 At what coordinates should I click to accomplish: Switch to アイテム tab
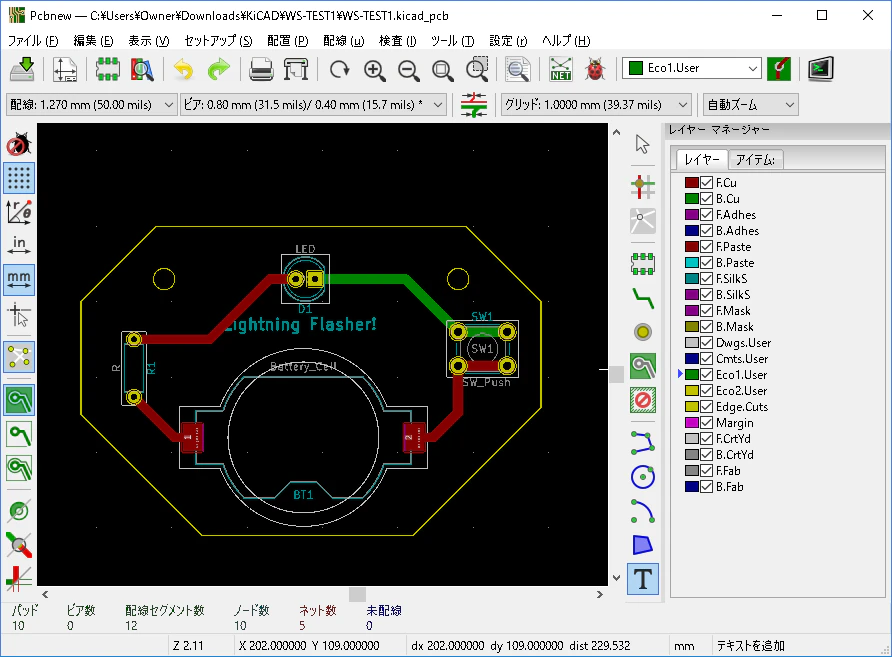pyautogui.click(x=755, y=160)
